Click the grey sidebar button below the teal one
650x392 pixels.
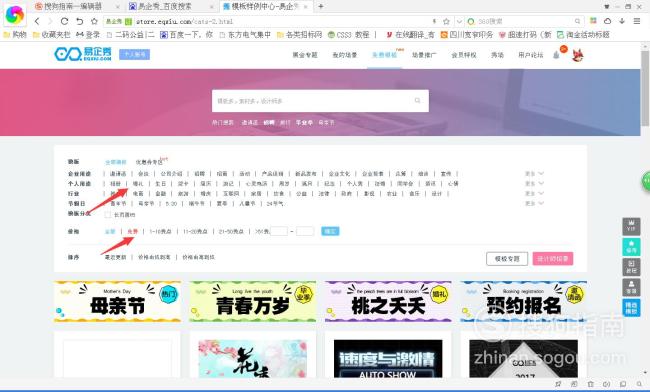pyautogui.click(x=631, y=267)
